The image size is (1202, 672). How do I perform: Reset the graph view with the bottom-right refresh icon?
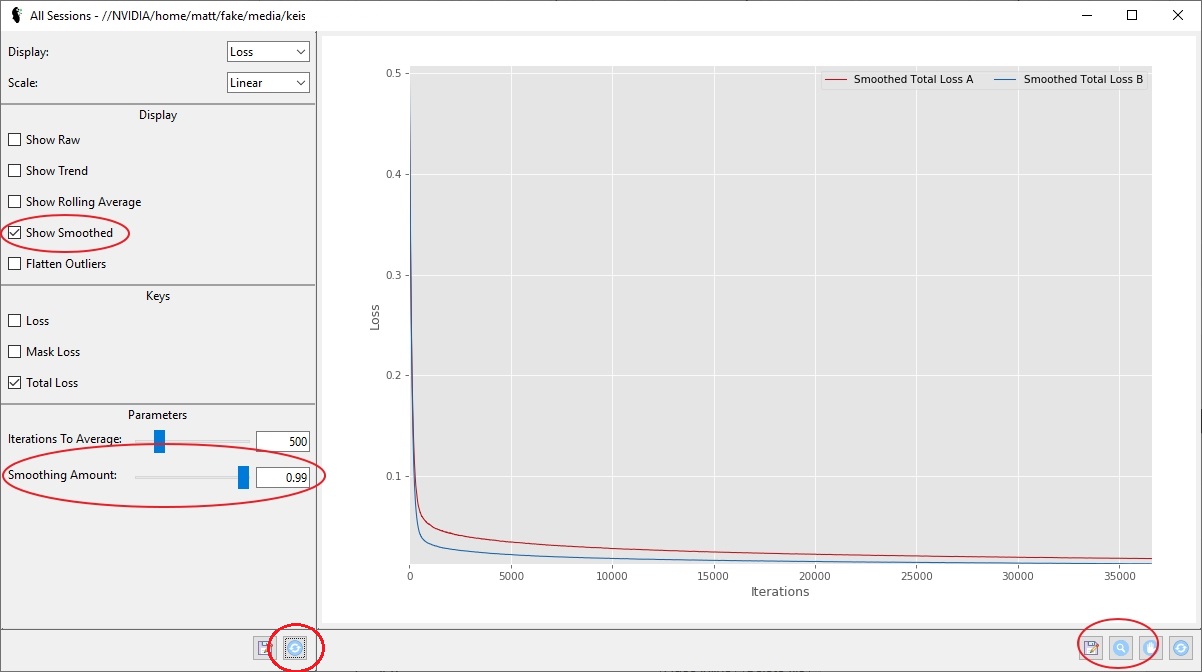[1180, 648]
